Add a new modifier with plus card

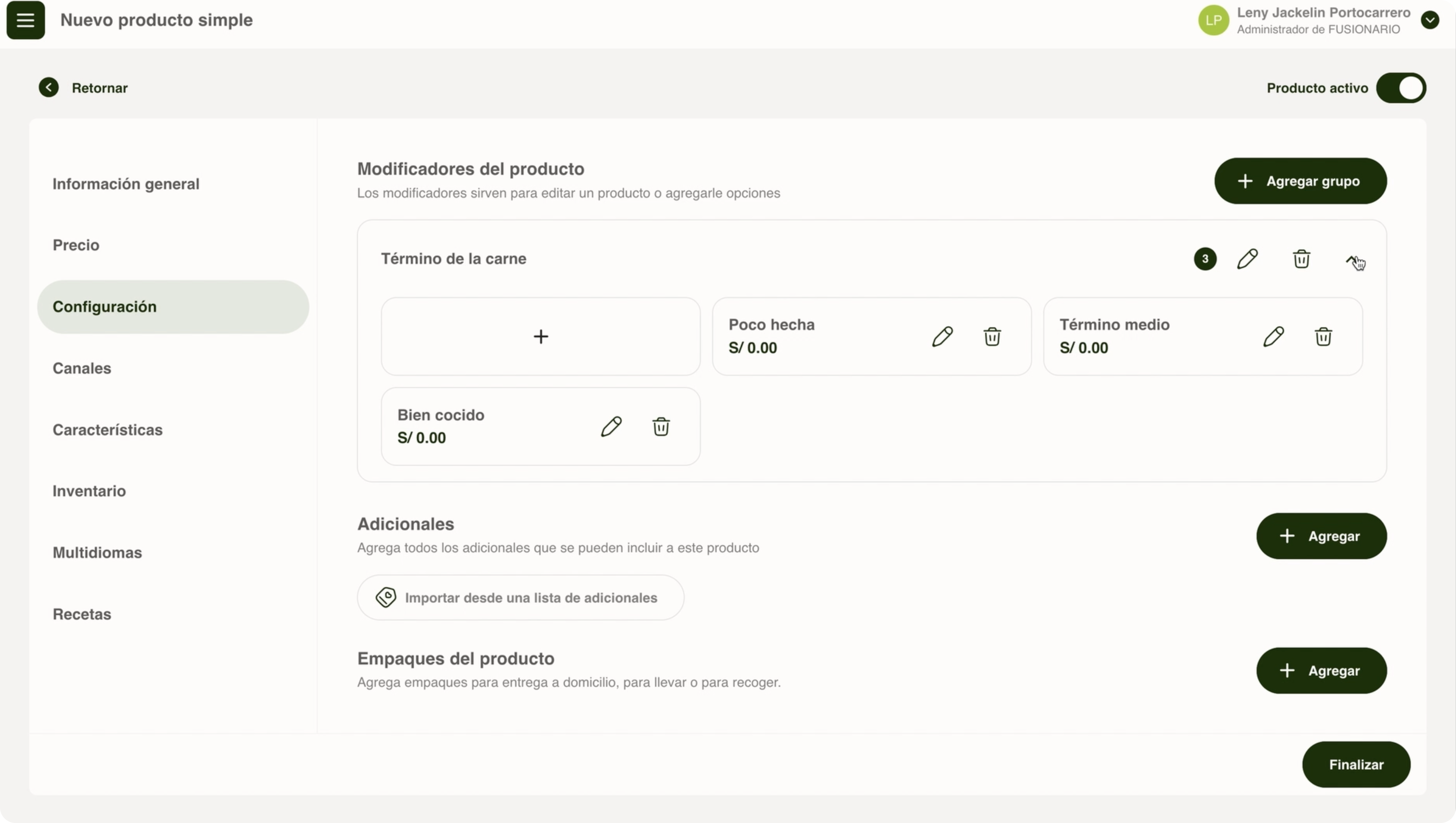pos(540,336)
